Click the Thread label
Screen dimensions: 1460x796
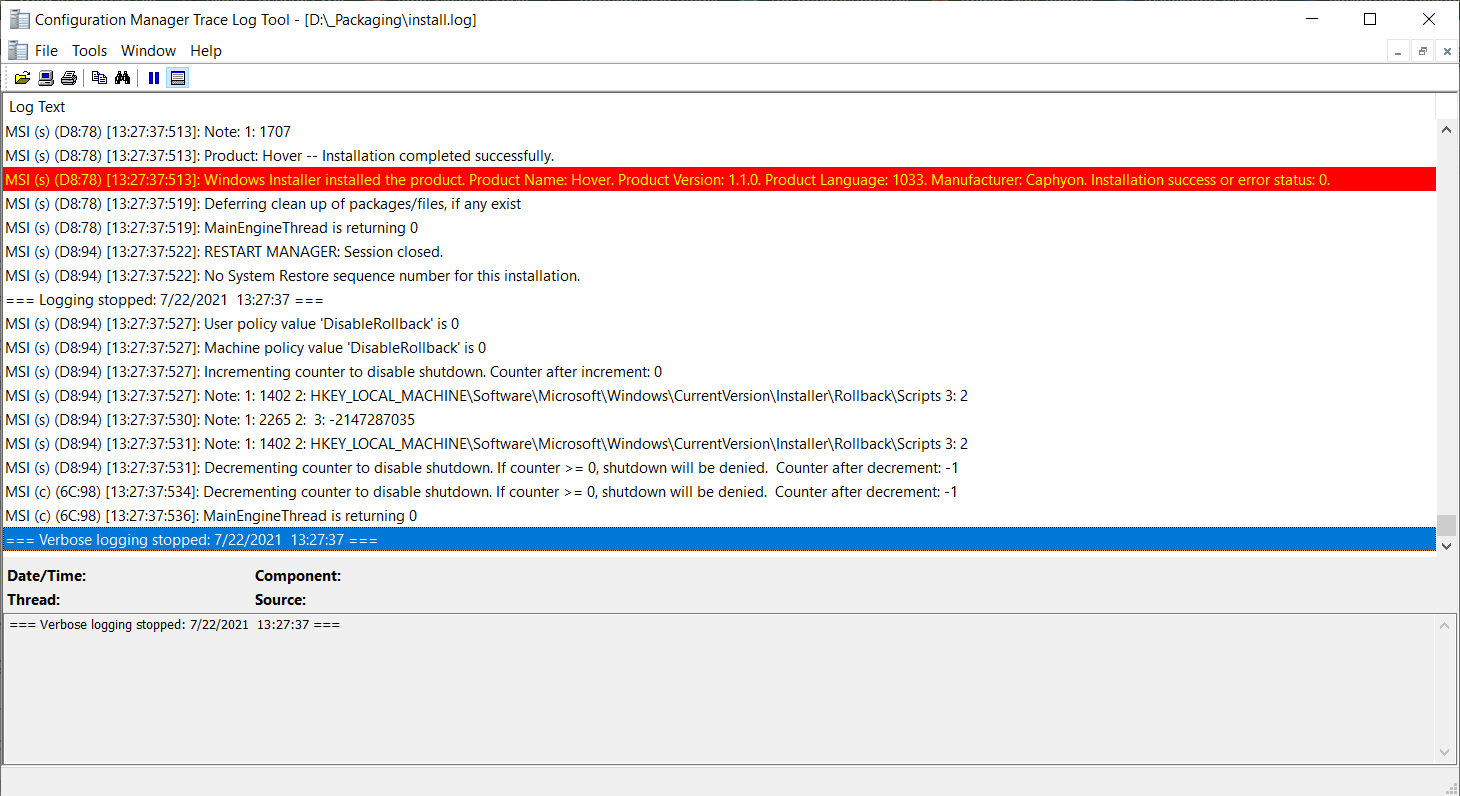(x=34, y=600)
